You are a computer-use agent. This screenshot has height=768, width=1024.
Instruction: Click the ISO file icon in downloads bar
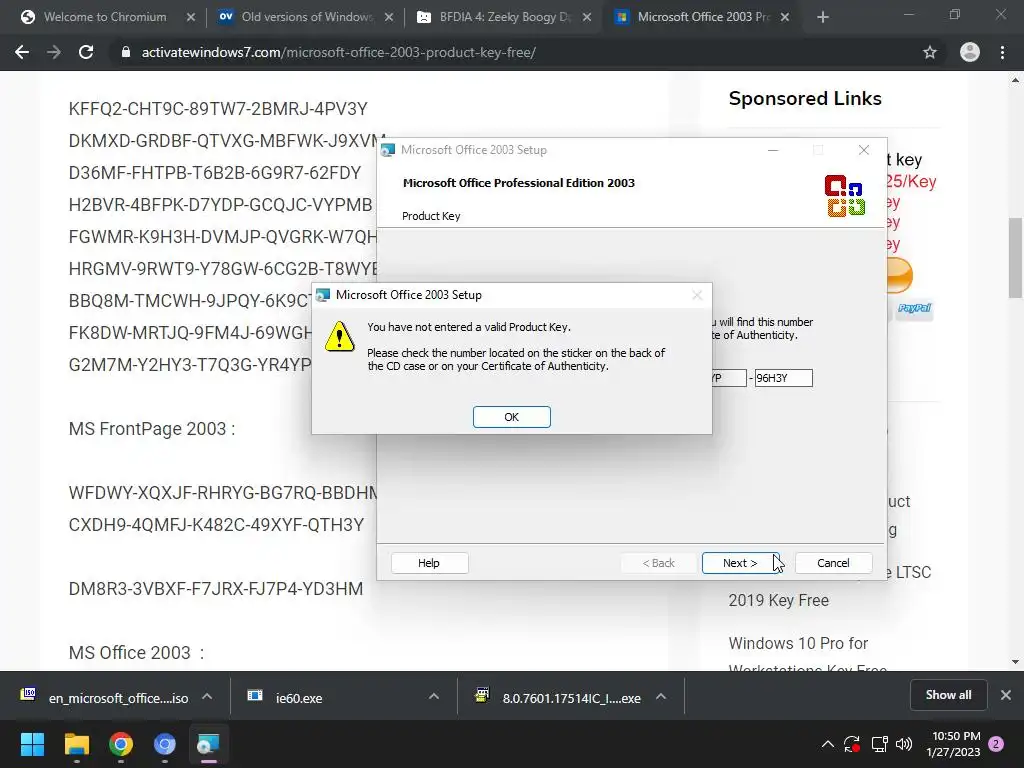[28, 694]
